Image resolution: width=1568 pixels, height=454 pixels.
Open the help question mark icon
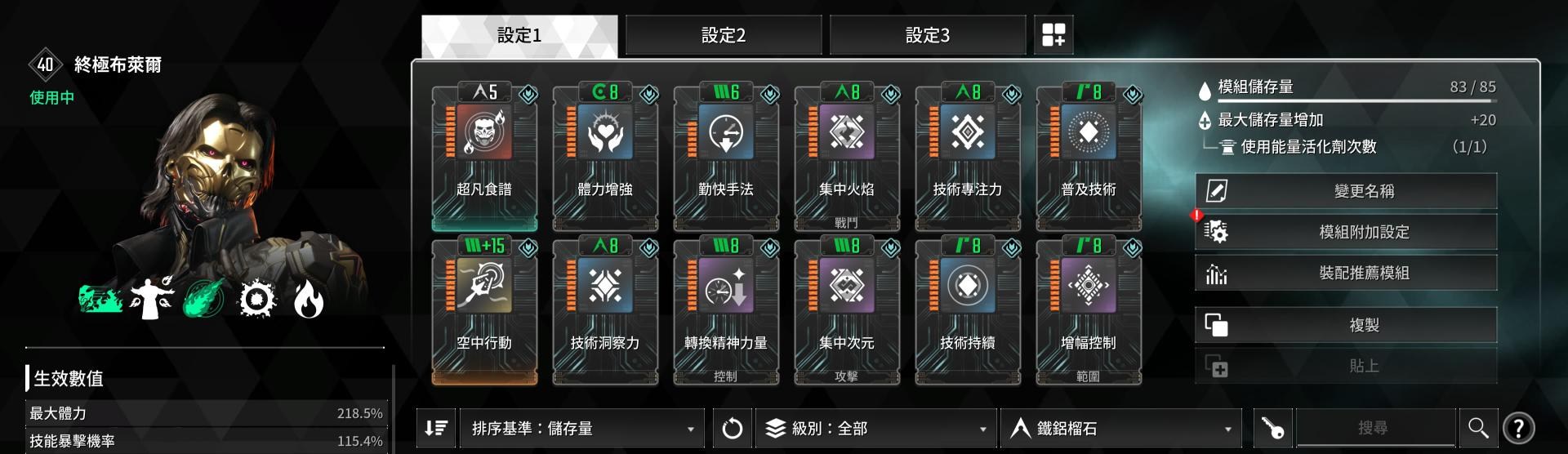1518,428
